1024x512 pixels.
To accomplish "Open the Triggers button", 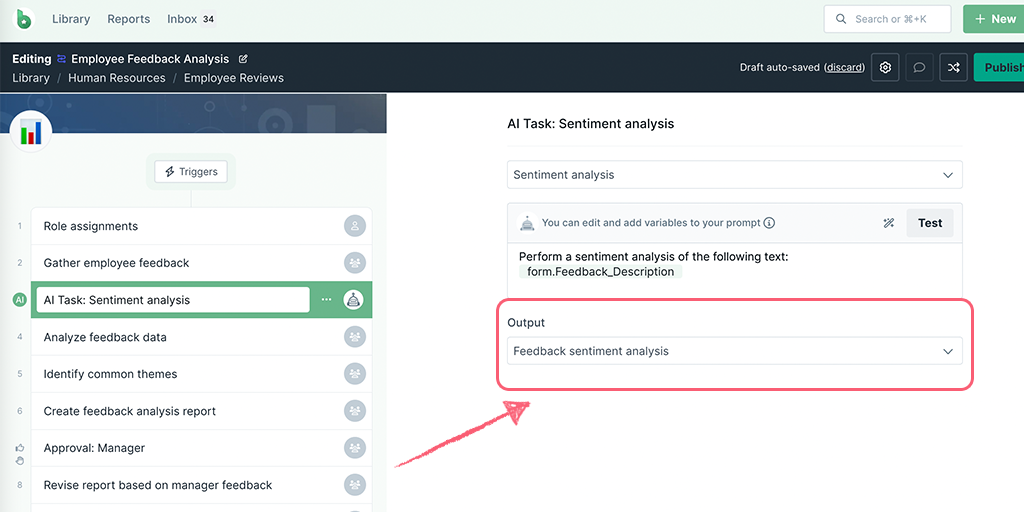I will click(x=191, y=172).
